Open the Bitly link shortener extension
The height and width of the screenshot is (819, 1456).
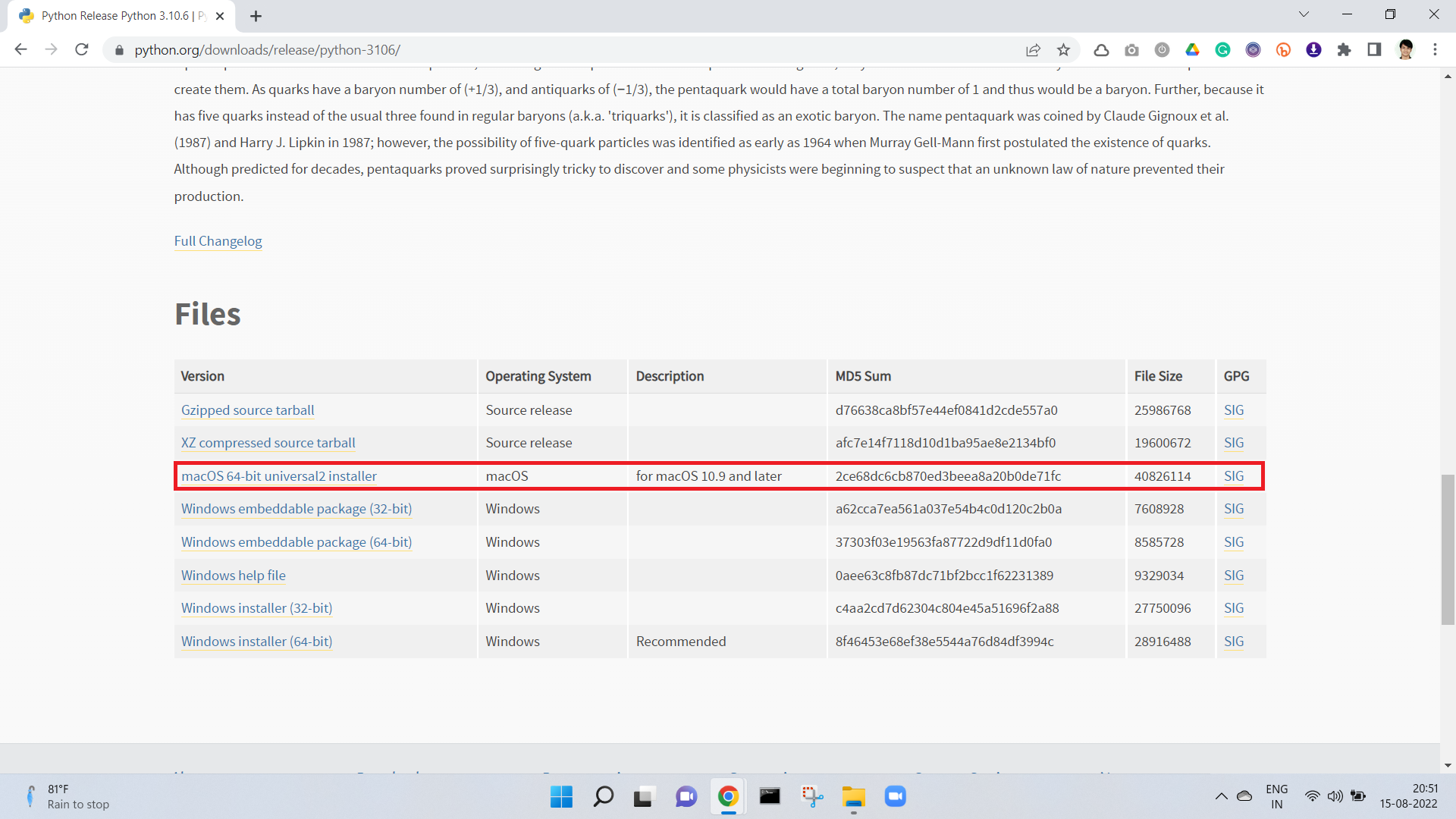click(1283, 50)
